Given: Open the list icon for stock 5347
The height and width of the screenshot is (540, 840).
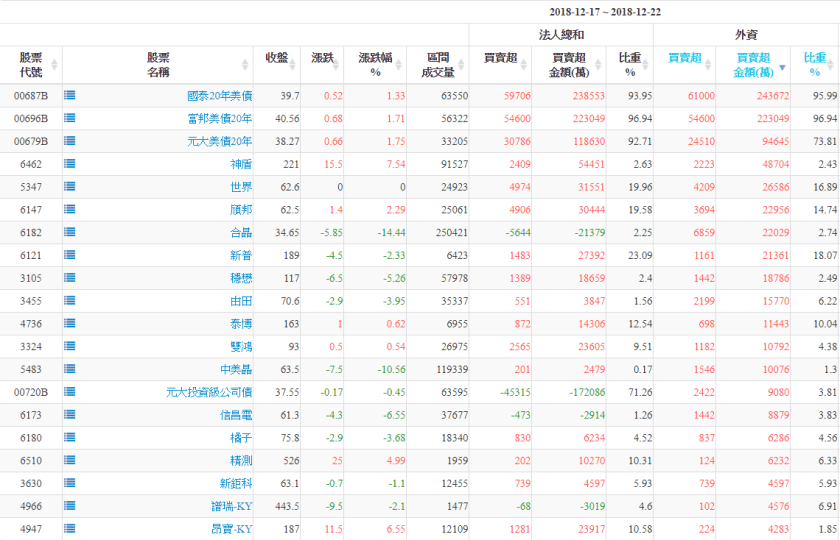Looking at the screenshot, I should coord(70,187).
